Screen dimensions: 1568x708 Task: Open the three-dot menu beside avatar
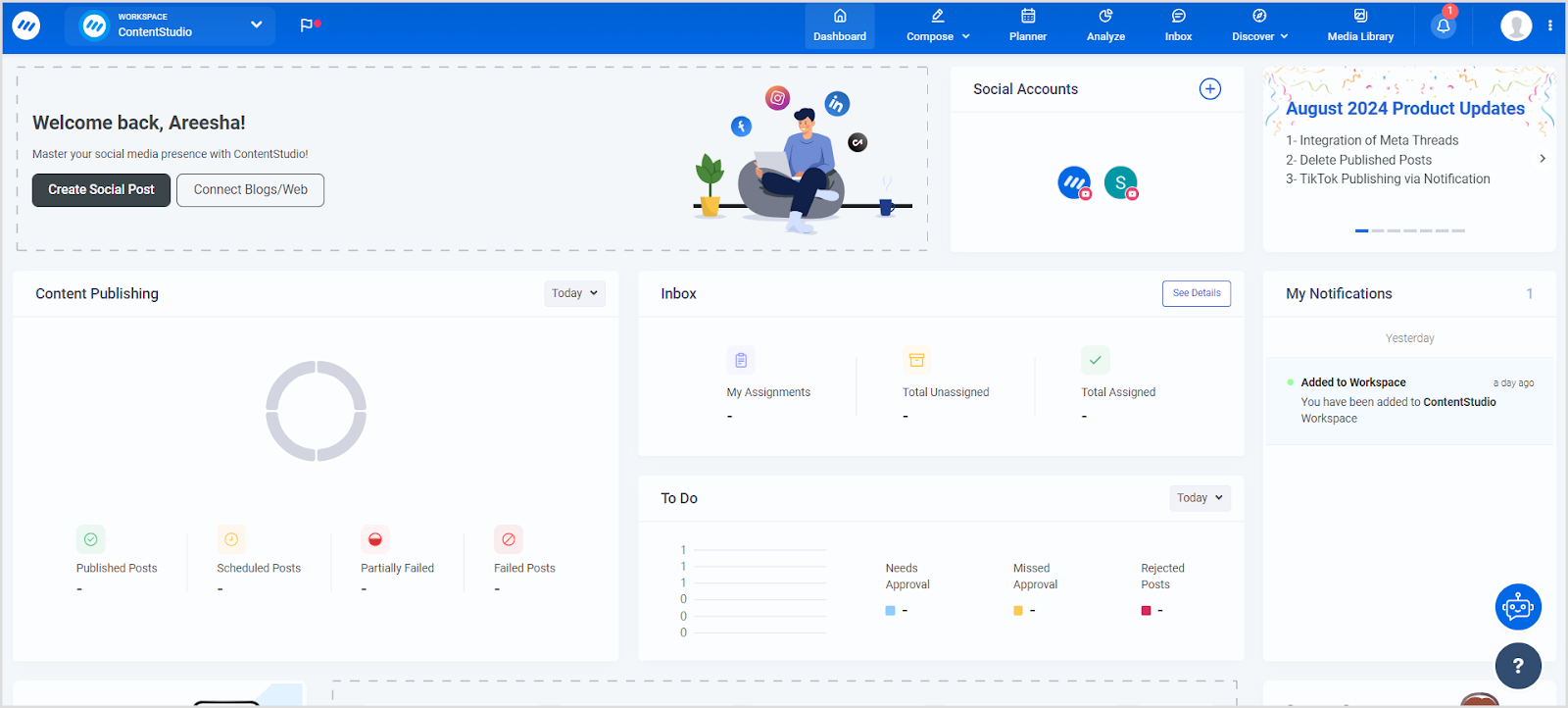(x=1549, y=25)
